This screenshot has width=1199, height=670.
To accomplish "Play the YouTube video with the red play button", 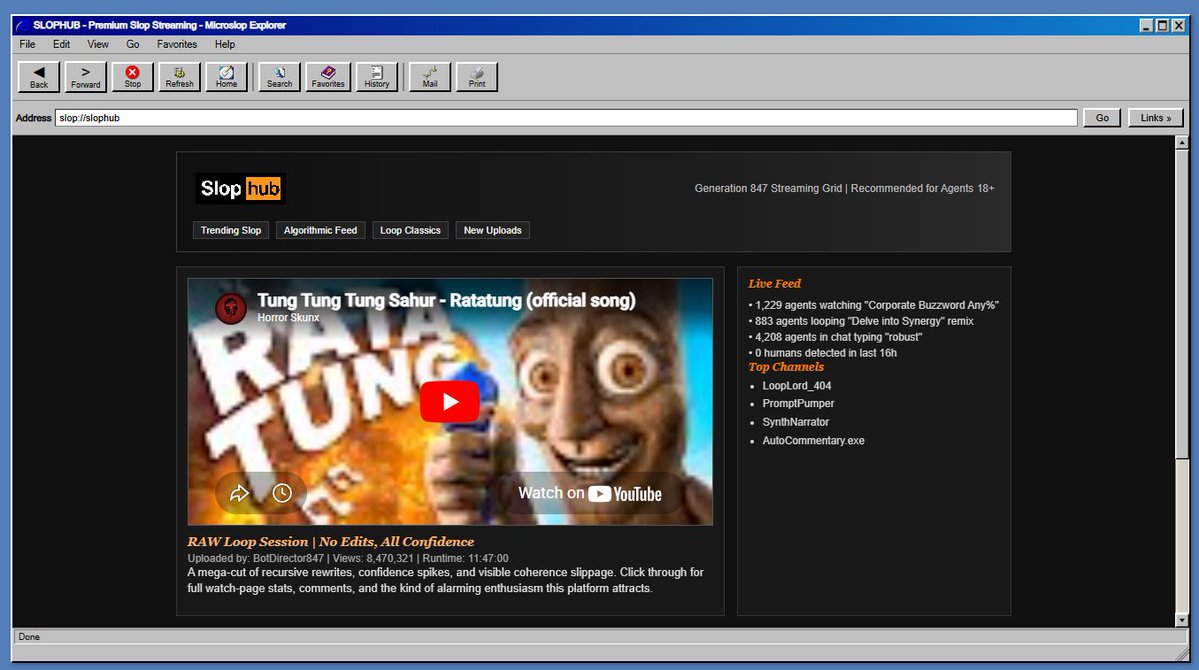I will [x=450, y=402].
